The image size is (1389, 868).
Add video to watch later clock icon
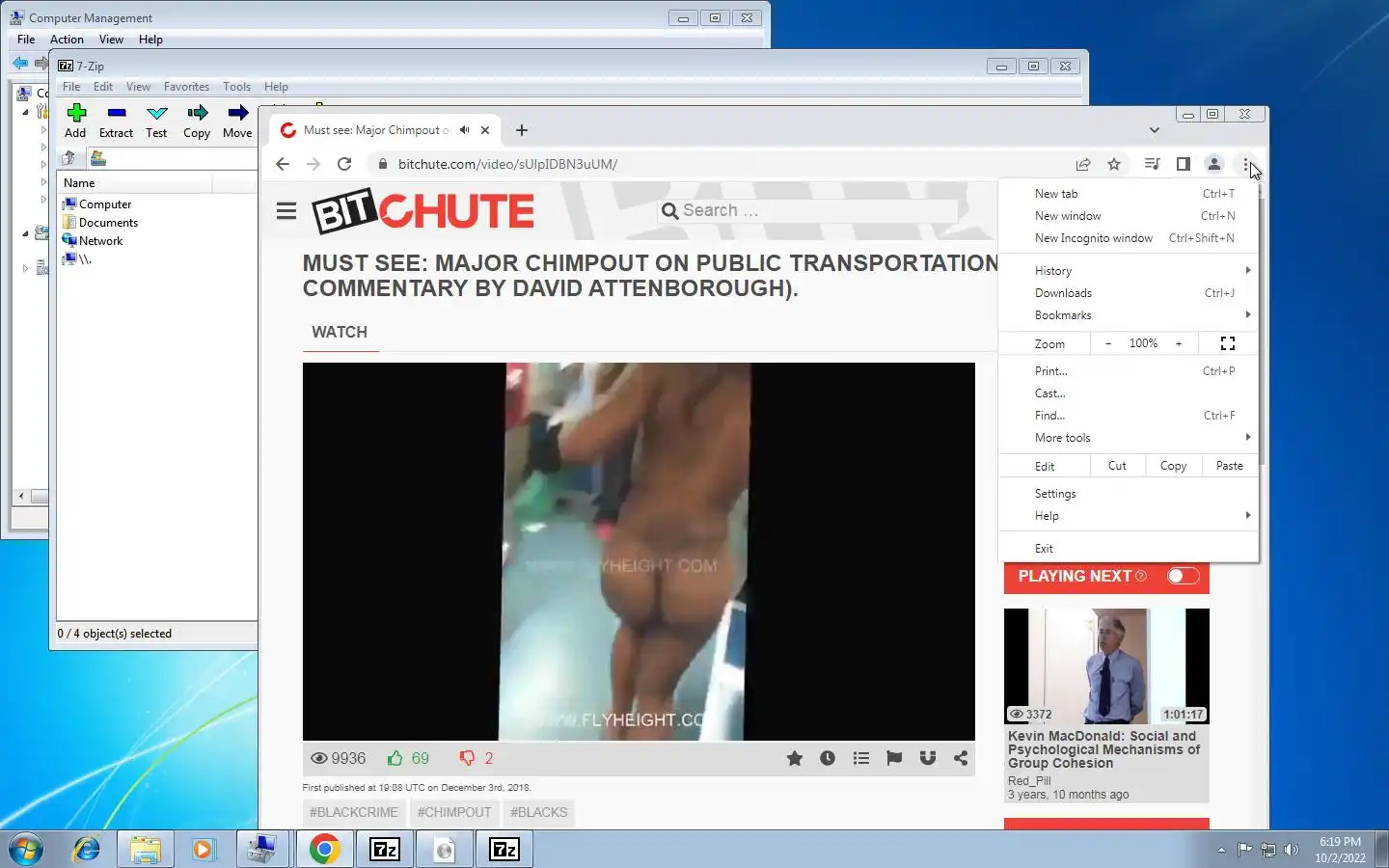click(x=828, y=758)
